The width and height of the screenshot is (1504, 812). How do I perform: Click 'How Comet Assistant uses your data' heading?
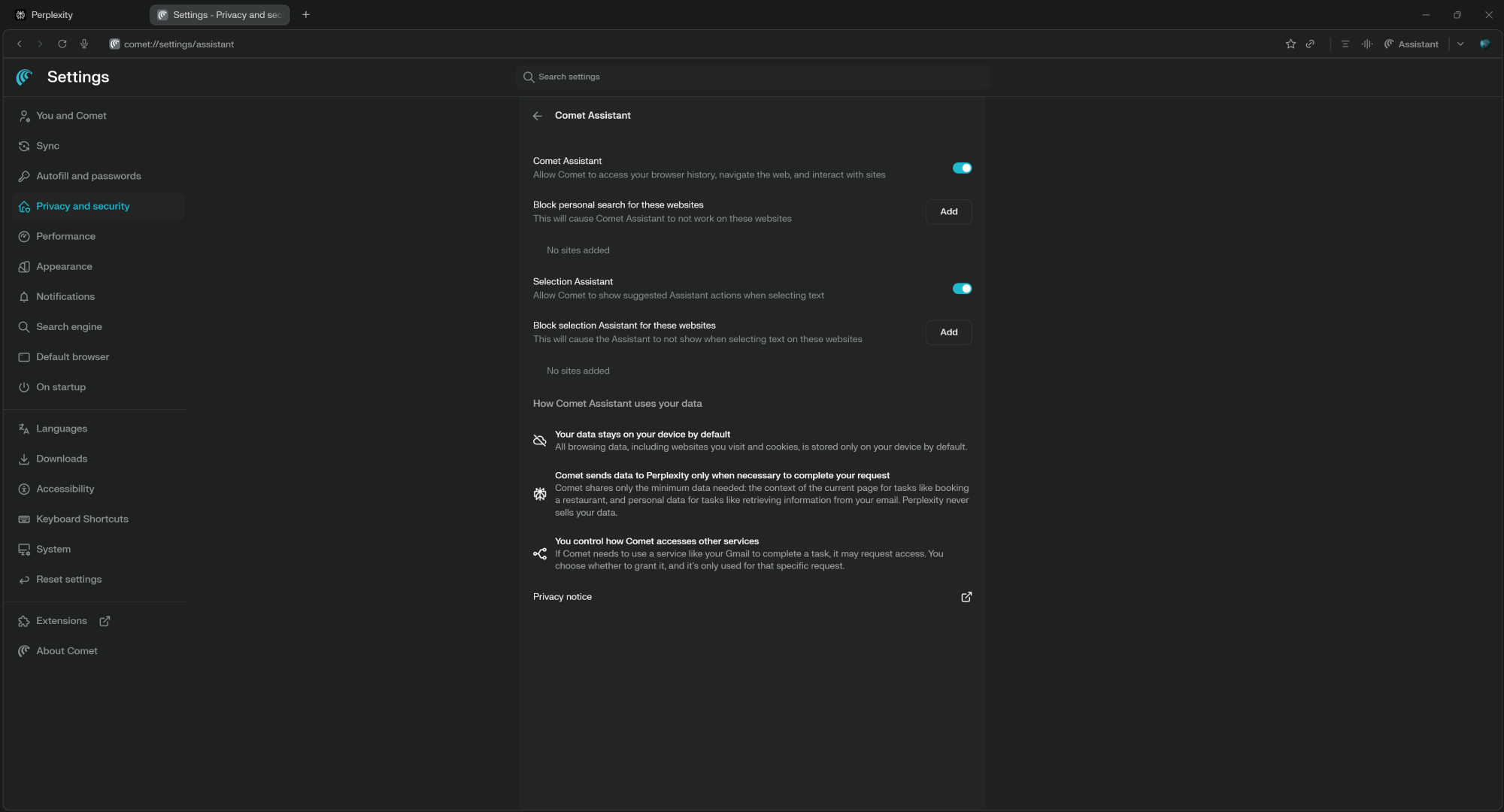point(617,404)
